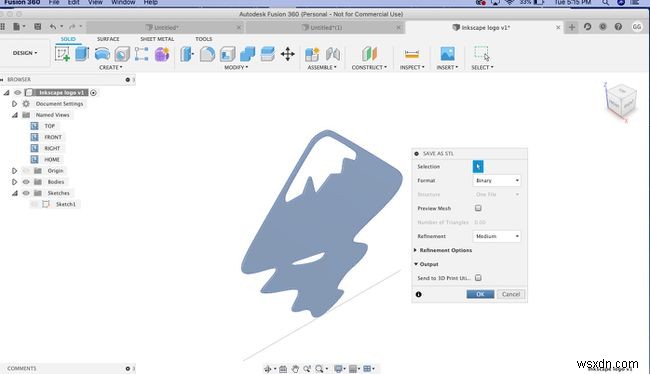The image size is (650, 374).
Task: Open the Design workspace dropdown
Action: [25, 53]
